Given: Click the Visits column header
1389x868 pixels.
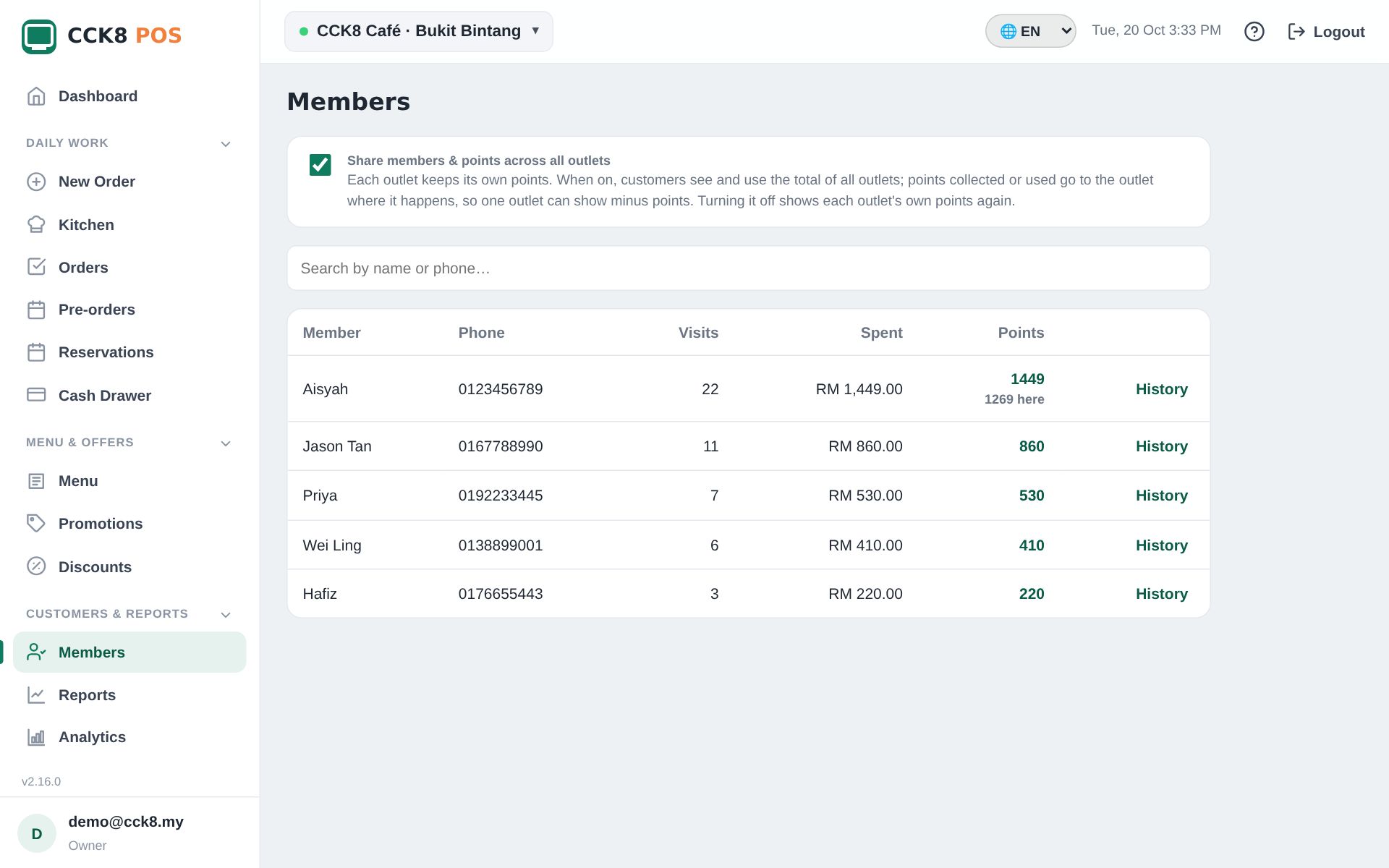Looking at the screenshot, I should tap(698, 333).
